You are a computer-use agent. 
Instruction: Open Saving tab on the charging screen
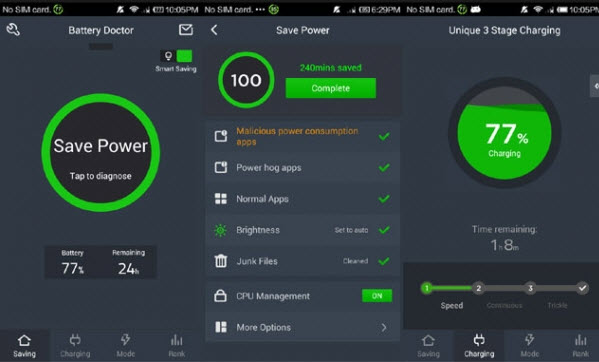coord(428,346)
